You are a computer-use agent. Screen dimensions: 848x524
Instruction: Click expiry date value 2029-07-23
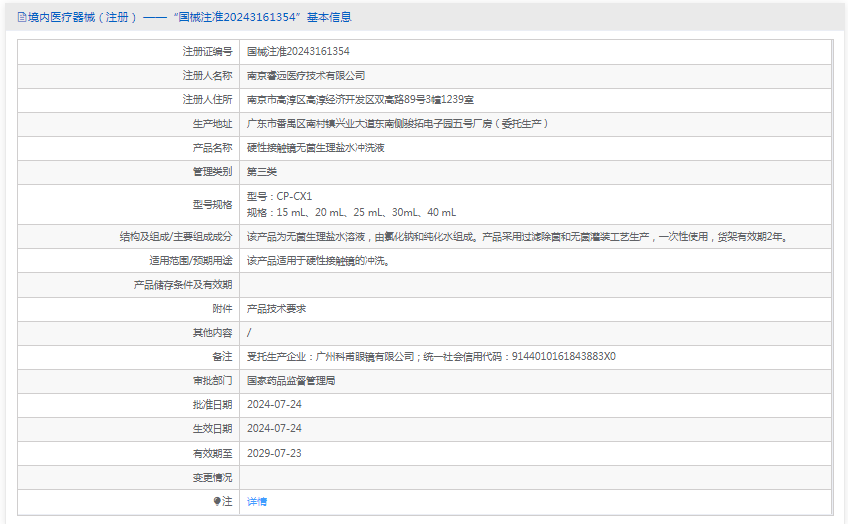[274, 453]
